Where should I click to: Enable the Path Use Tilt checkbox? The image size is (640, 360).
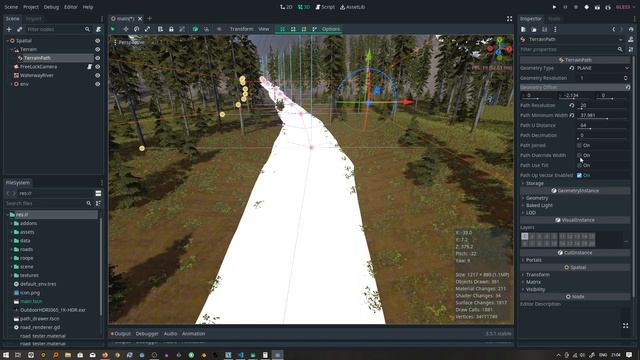[579, 165]
